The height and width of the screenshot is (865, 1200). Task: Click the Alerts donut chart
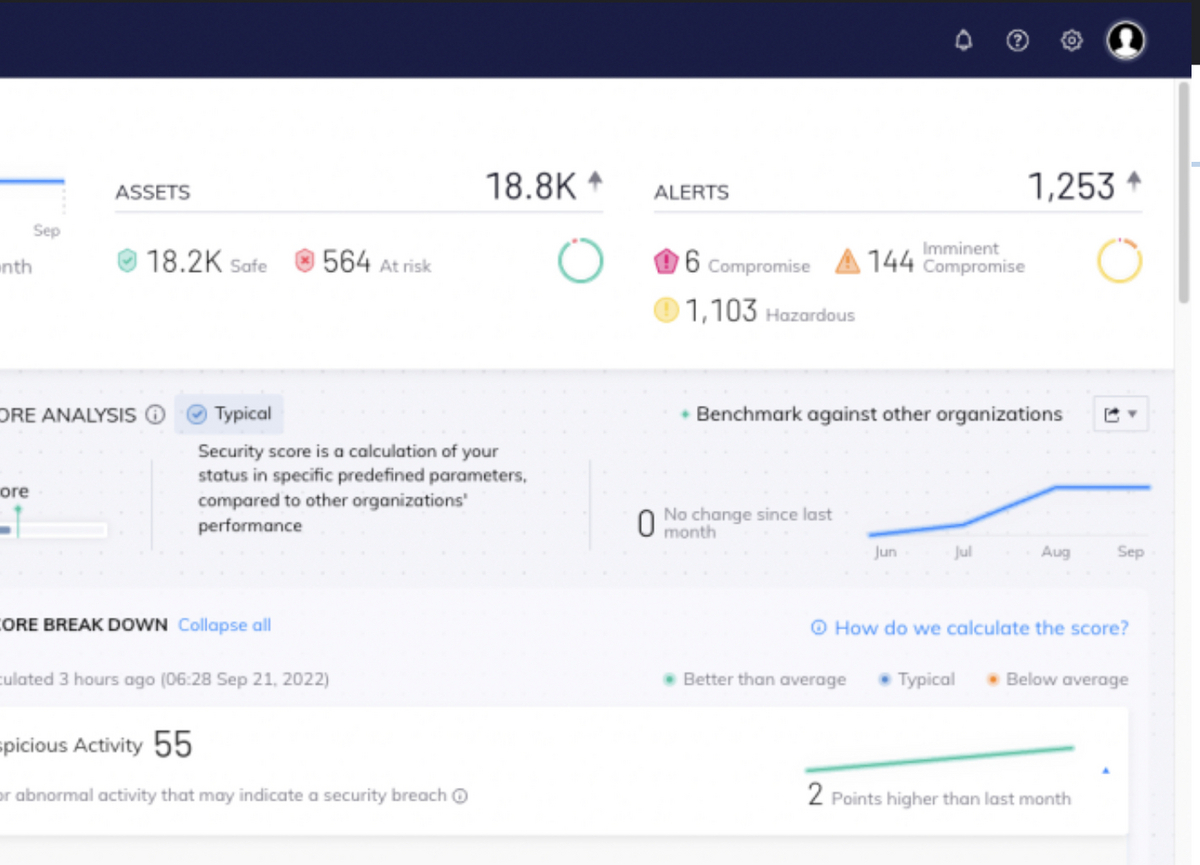pos(1120,261)
